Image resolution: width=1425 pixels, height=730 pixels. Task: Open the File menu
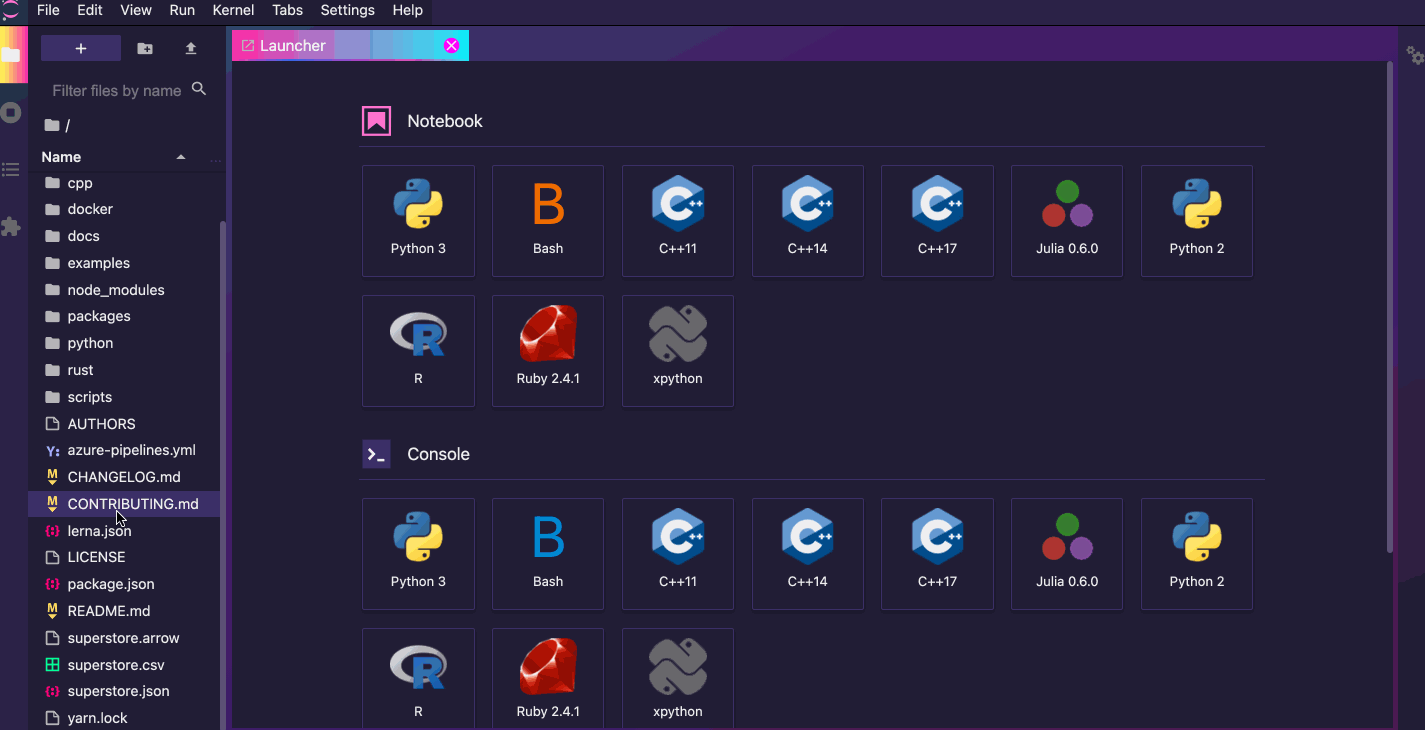coord(48,10)
